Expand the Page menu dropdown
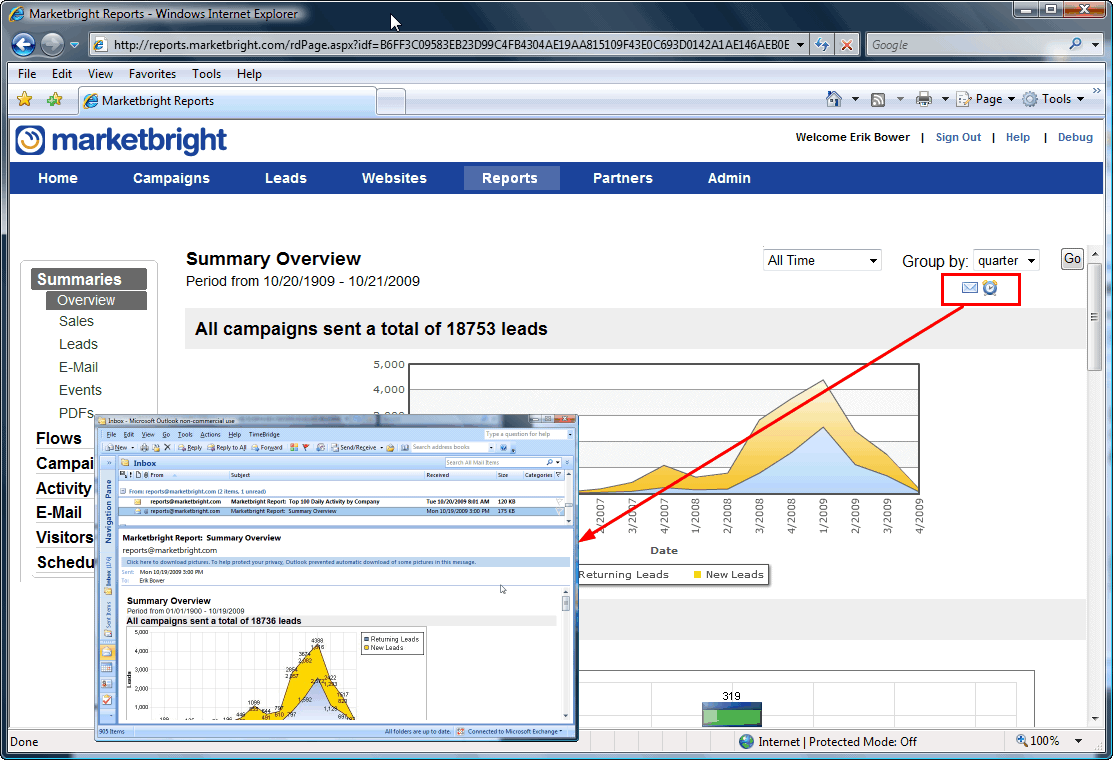 click(x=986, y=99)
